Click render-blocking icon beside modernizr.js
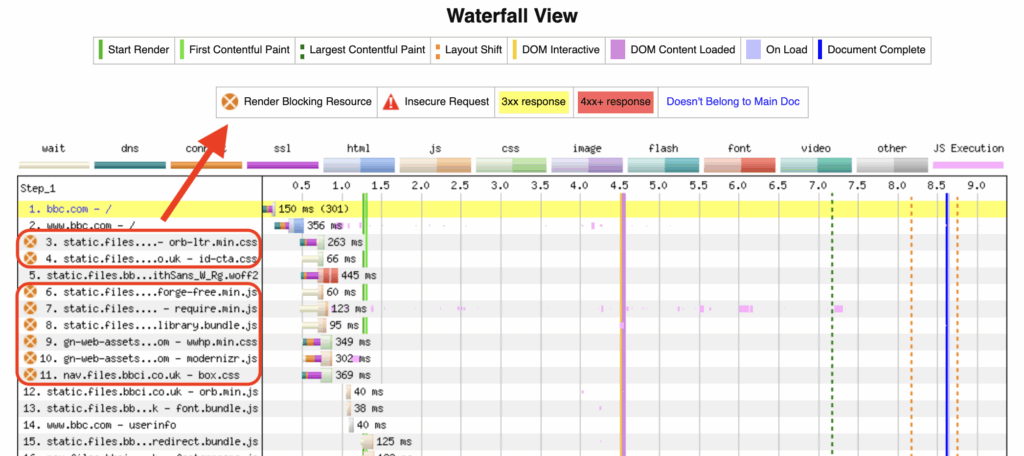 point(29,359)
